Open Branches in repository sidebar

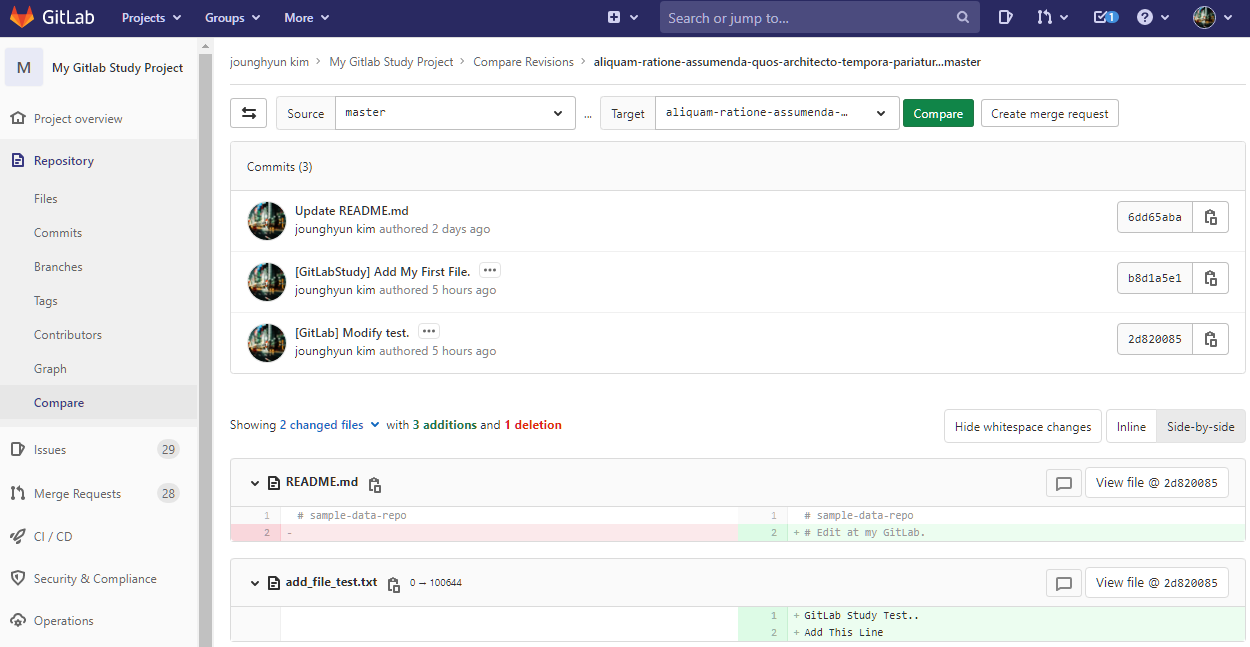[x=58, y=266]
